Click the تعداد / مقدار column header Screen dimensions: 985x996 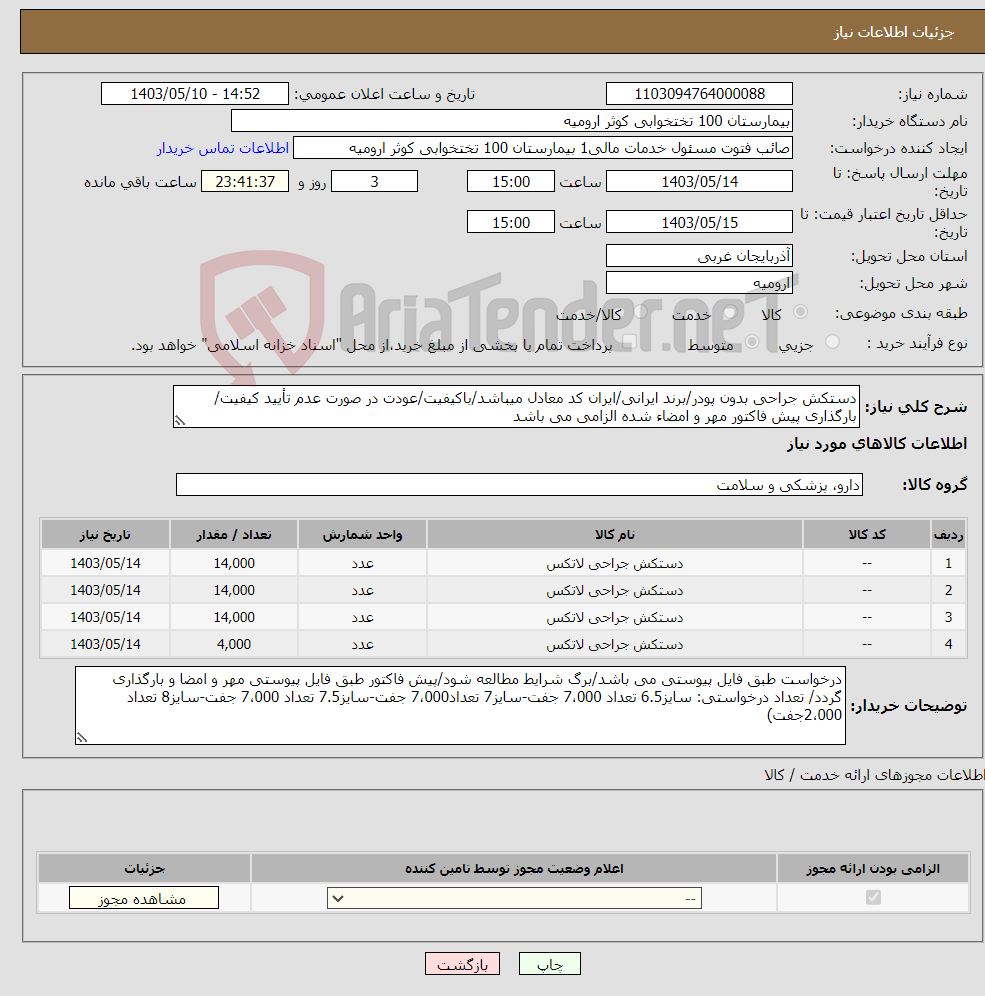tap(234, 534)
